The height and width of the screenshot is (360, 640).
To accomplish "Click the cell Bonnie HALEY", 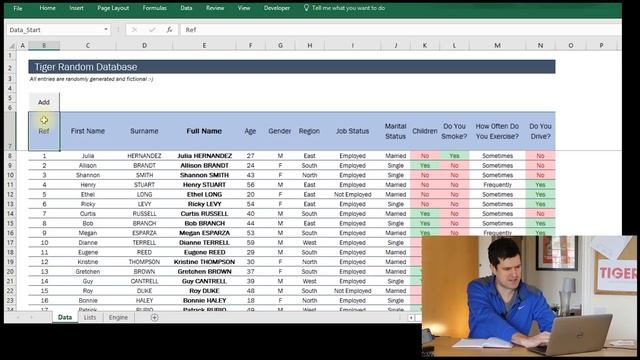I will click(204, 300).
